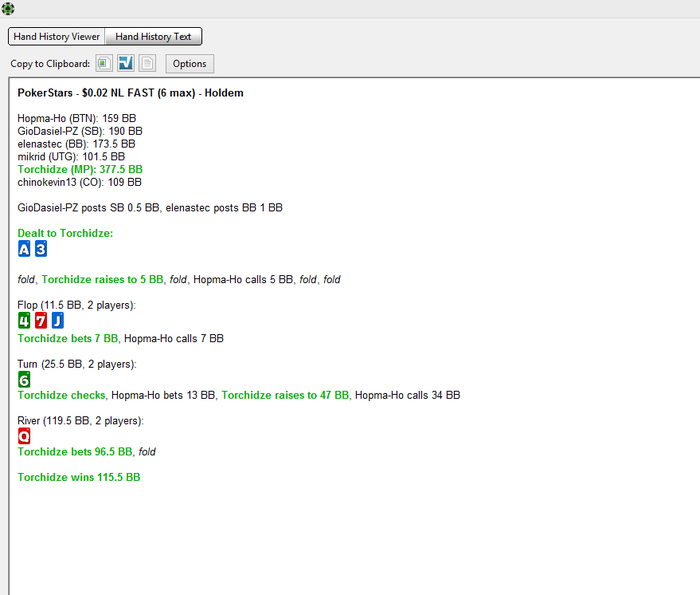
Task: Click 'Hopma-Ho bets 13 BB' text
Action: click(x=163, y=395)
